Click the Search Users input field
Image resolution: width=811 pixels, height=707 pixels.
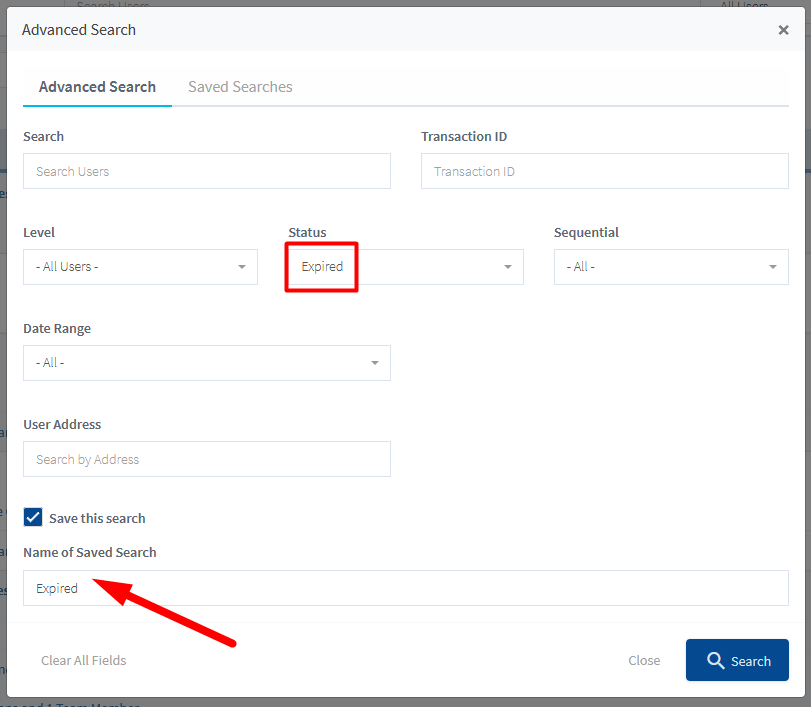[207, 171]
